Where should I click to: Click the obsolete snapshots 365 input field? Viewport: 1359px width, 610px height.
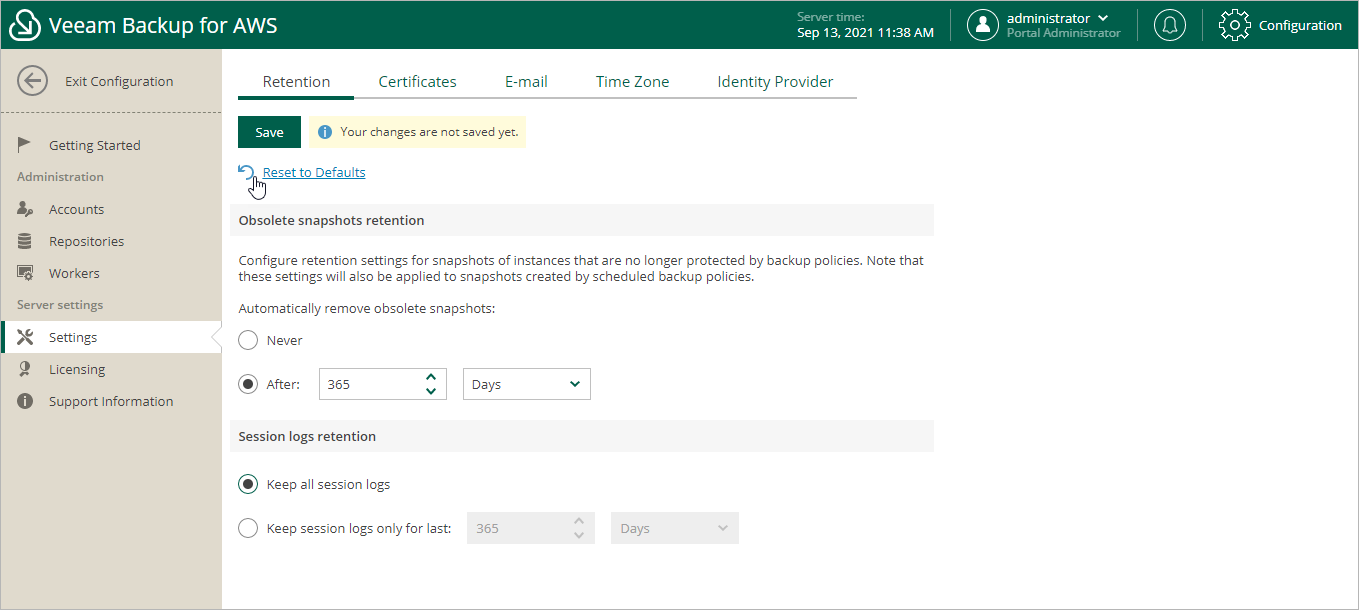[x=383, y=384]
